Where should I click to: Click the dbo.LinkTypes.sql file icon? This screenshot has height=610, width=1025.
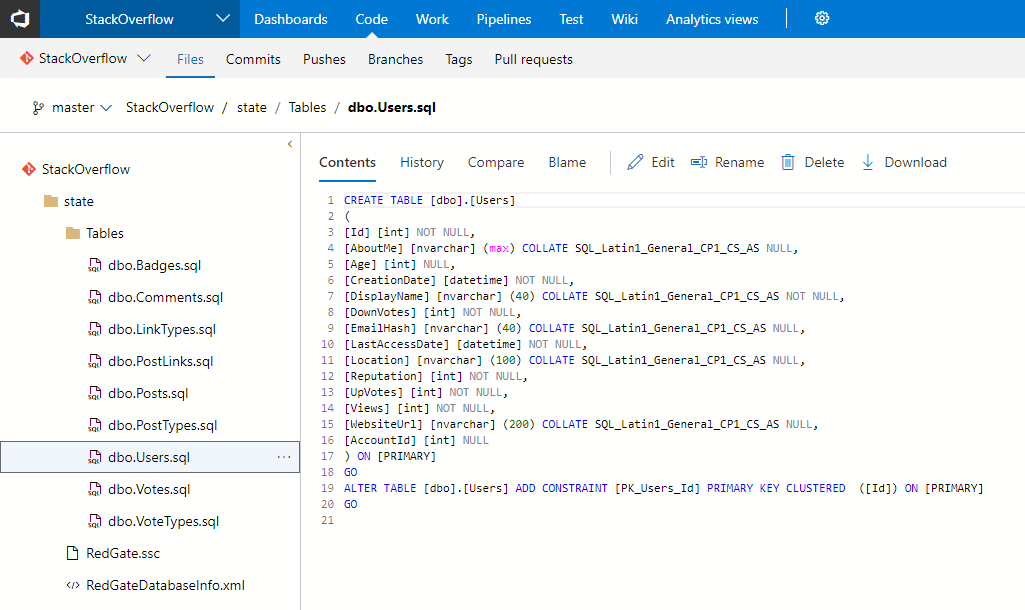[x=95, y=329]
